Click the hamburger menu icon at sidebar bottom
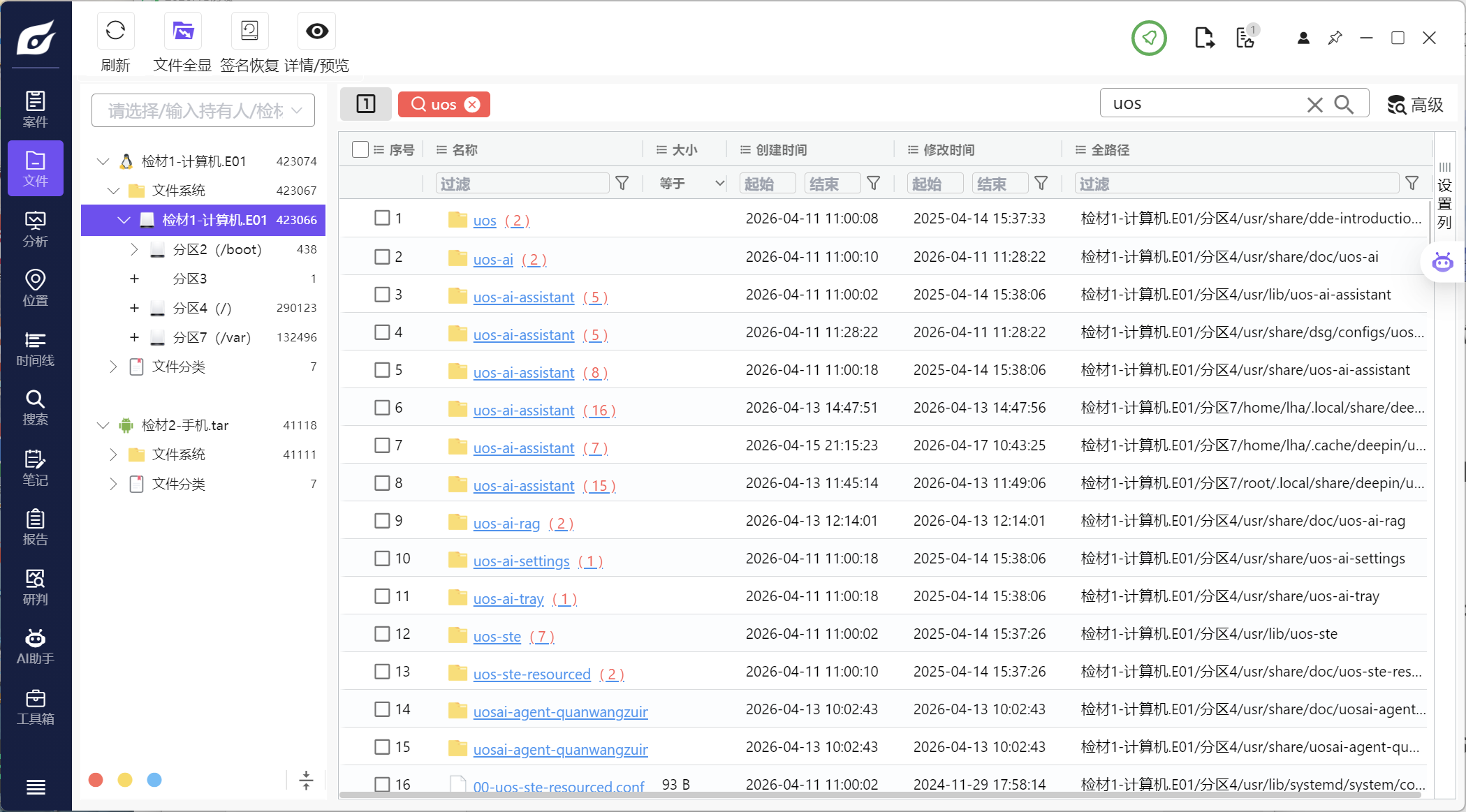This screenshot has height=812, width=1466. 36,787
